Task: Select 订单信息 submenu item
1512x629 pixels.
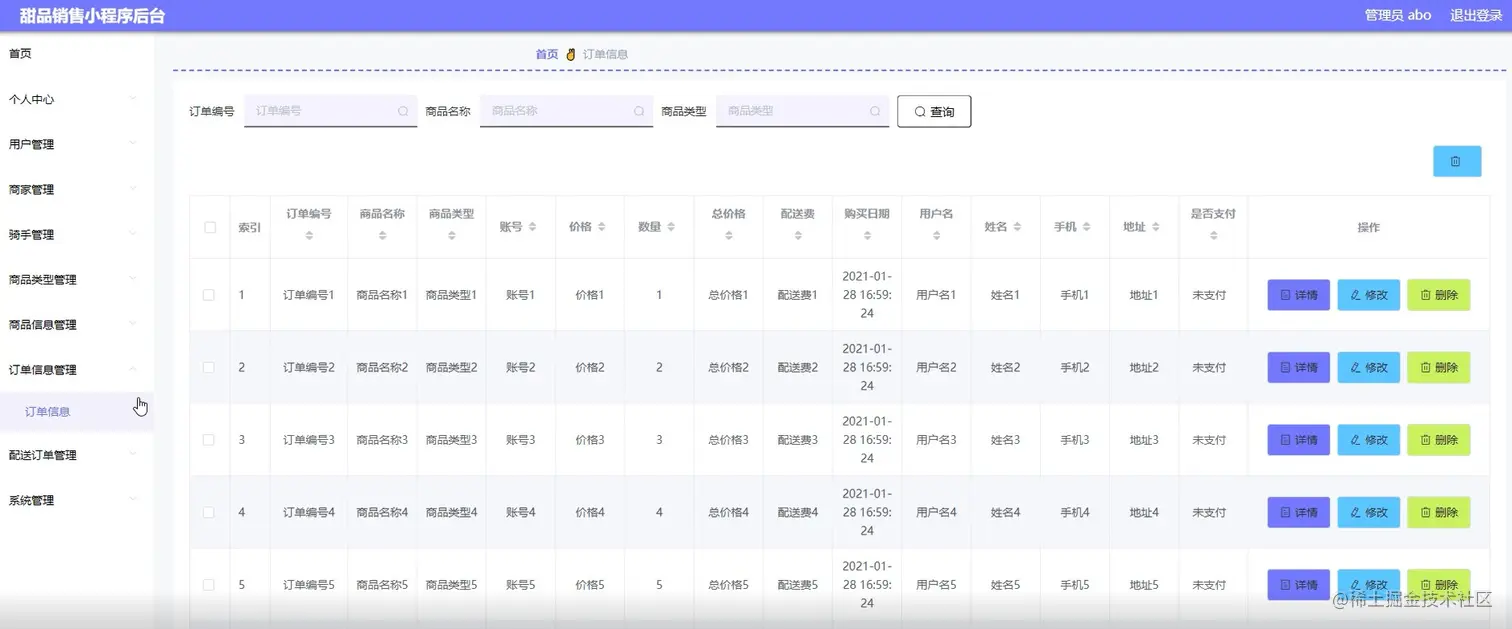Action: coord(77,412)
